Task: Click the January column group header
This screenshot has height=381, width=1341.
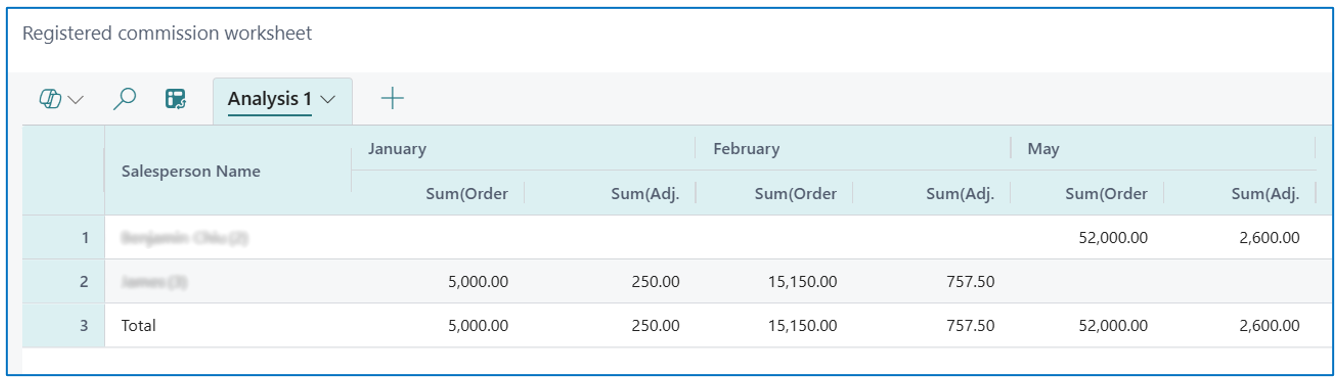Action: point(397,149)
